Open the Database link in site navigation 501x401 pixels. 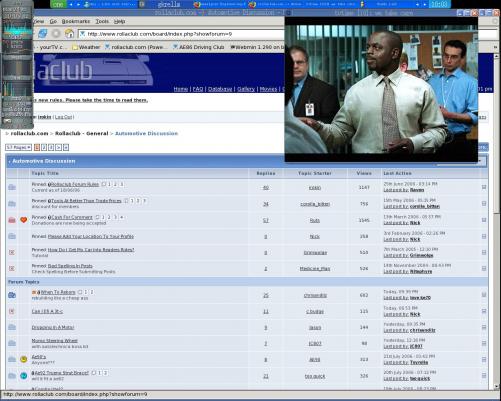(x=220, y=89)
